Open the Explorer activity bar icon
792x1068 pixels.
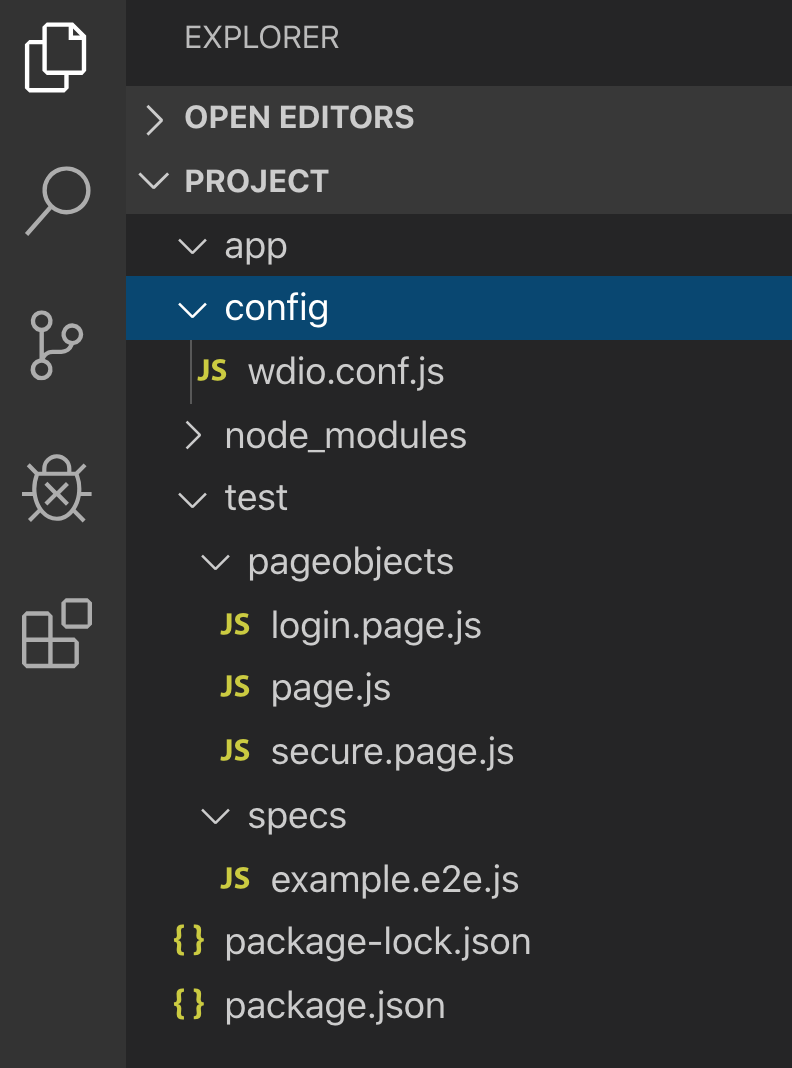pos(56,57)
